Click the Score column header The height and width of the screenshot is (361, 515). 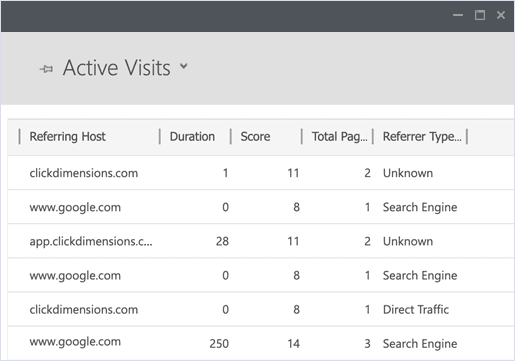pos(255,137)
